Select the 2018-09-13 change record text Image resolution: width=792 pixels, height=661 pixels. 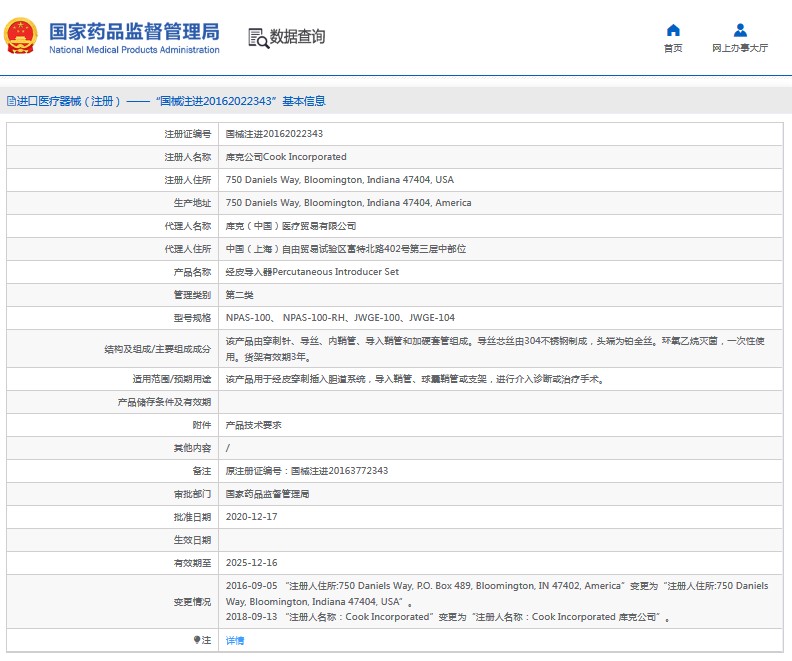pos(448,617)
